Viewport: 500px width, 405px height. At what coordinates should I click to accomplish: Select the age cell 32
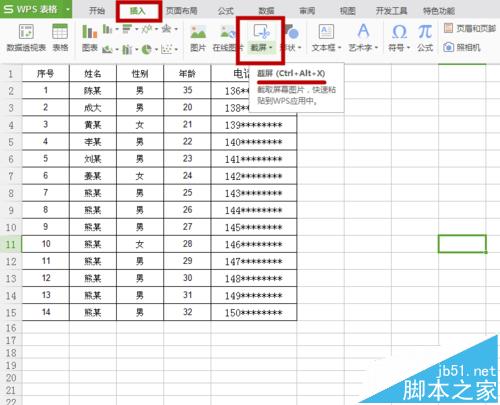pyautogui.click(x=187, y=312)
